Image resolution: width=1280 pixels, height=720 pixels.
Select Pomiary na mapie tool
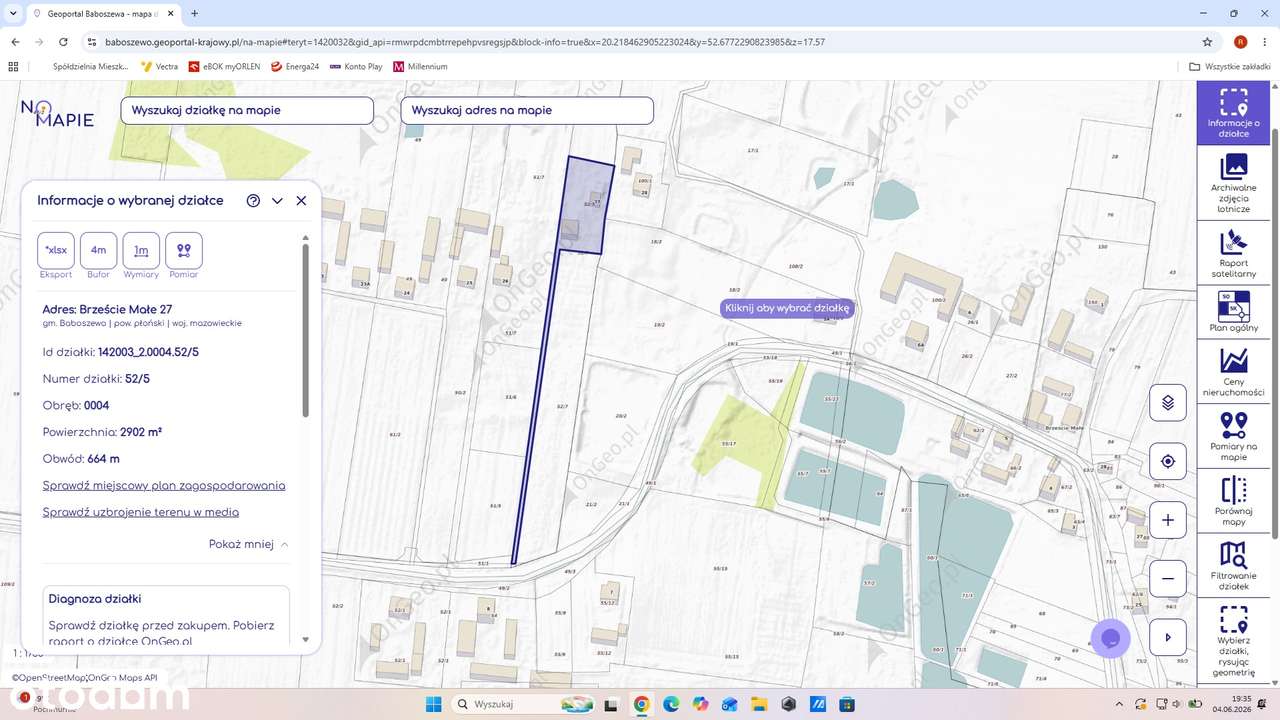pos(1233,437)
